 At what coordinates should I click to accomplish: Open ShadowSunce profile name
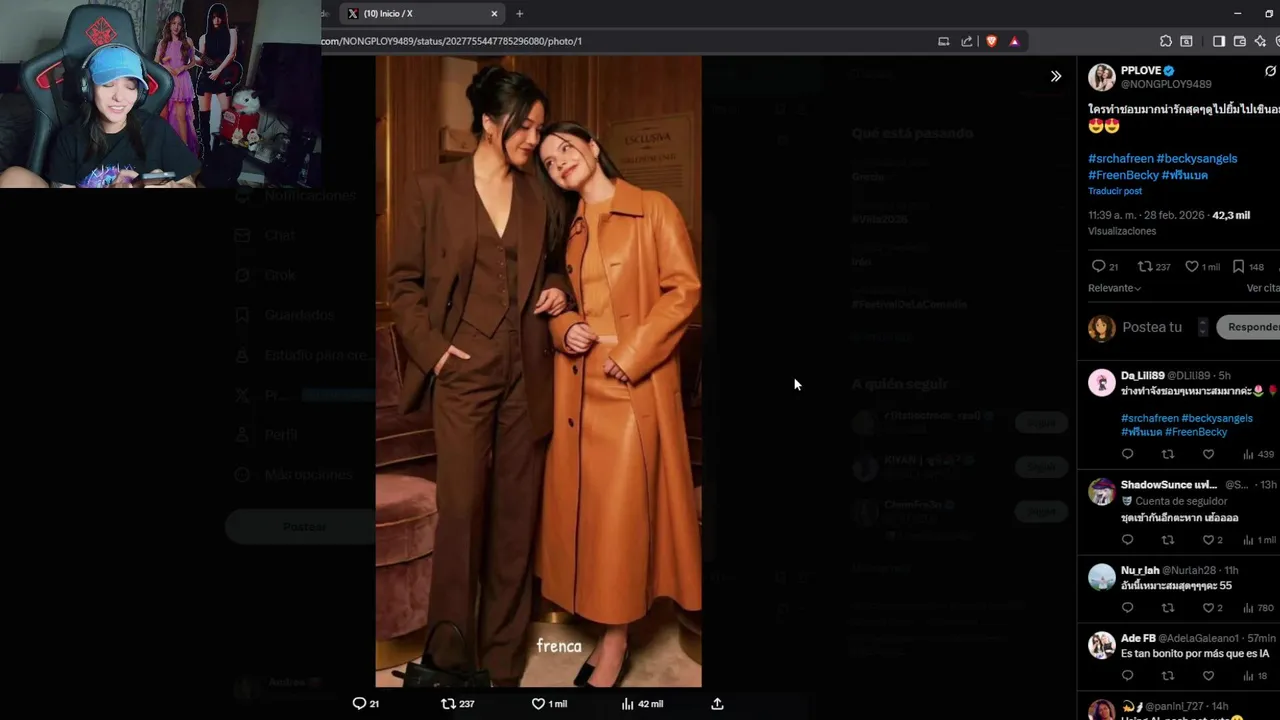(x=1168, y=485)
